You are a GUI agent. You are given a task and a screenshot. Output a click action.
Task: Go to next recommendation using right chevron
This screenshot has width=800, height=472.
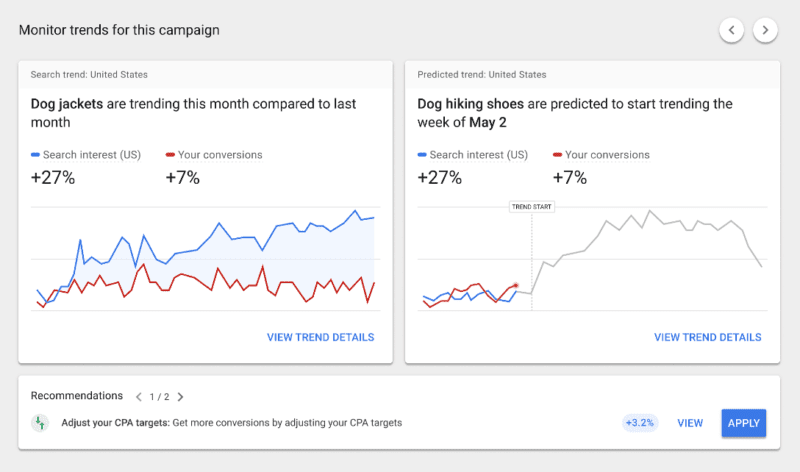[x=180, y=397]
